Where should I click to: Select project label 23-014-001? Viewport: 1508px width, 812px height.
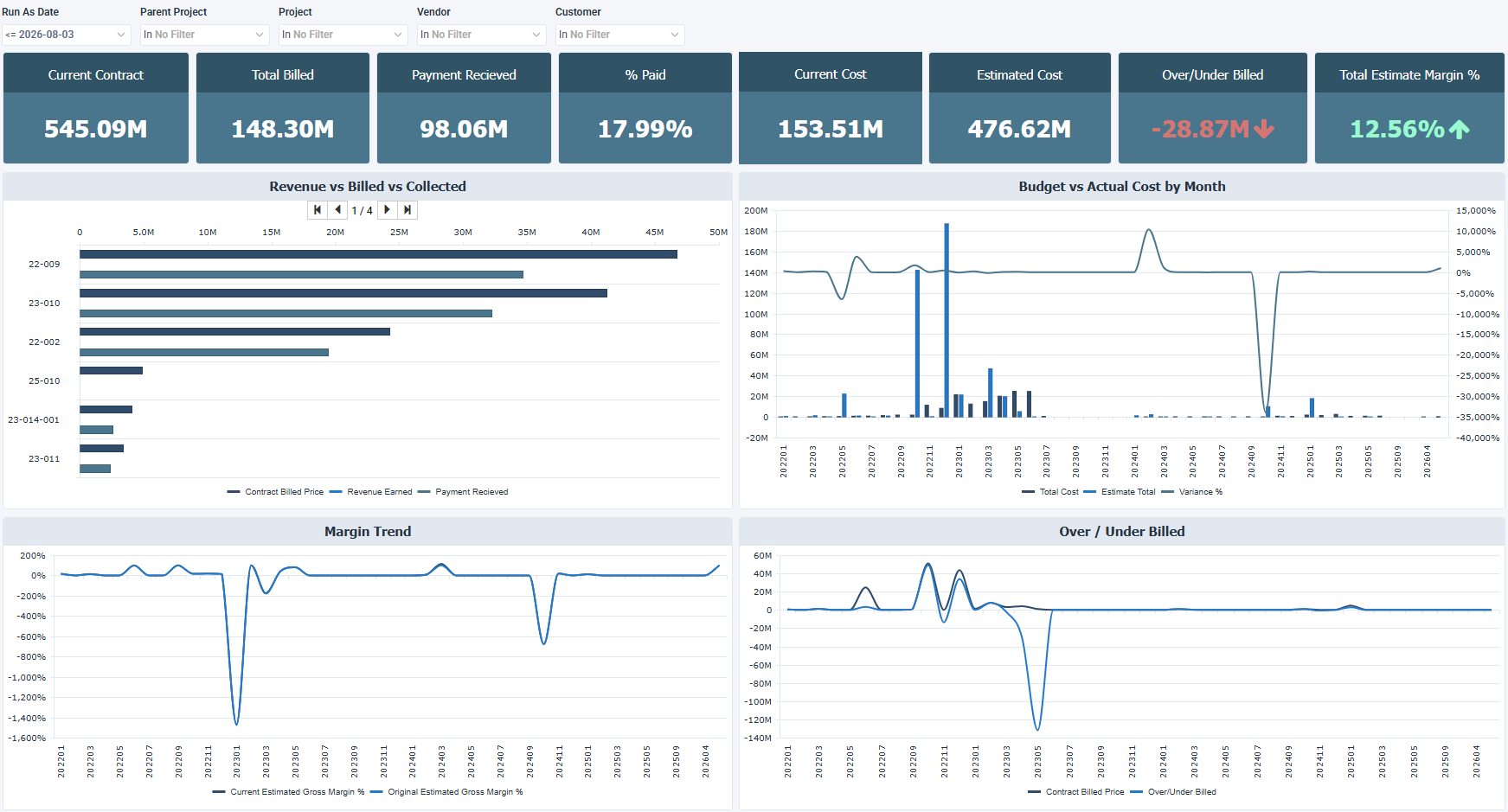tap(34, 420)
